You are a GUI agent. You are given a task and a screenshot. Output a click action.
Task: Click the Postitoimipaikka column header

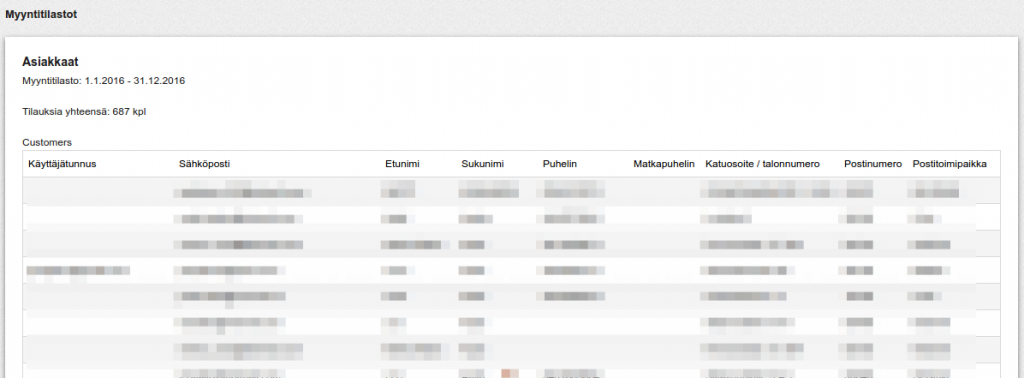point(950,164)
